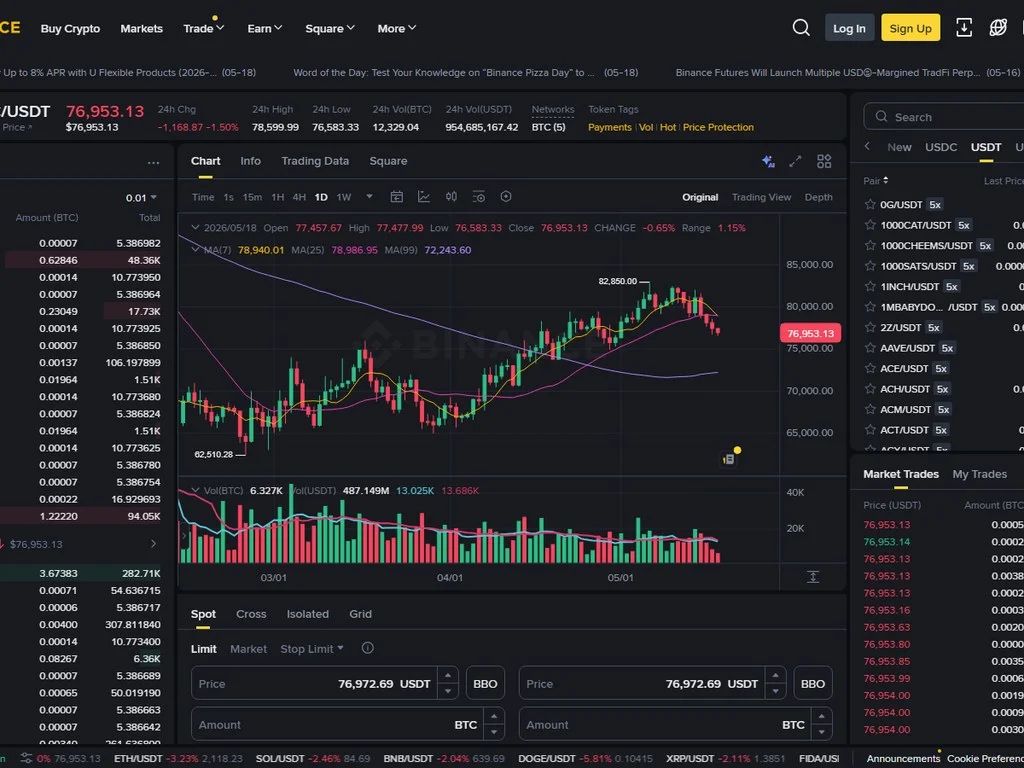Click the download app icon in header
Image resolution: width=1024 pixels, height=768 pixels.
pos(964,28)
